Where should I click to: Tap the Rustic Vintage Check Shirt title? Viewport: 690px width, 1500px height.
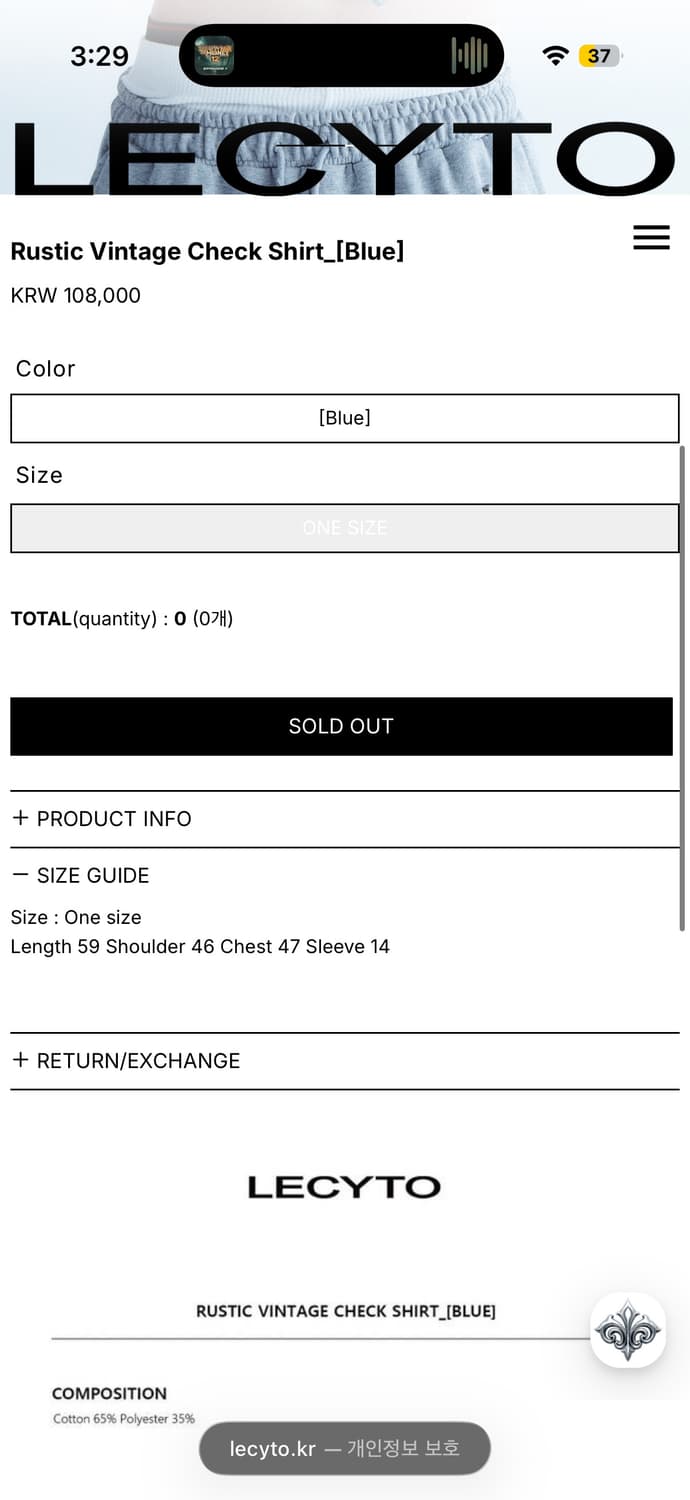coord(207,251)
